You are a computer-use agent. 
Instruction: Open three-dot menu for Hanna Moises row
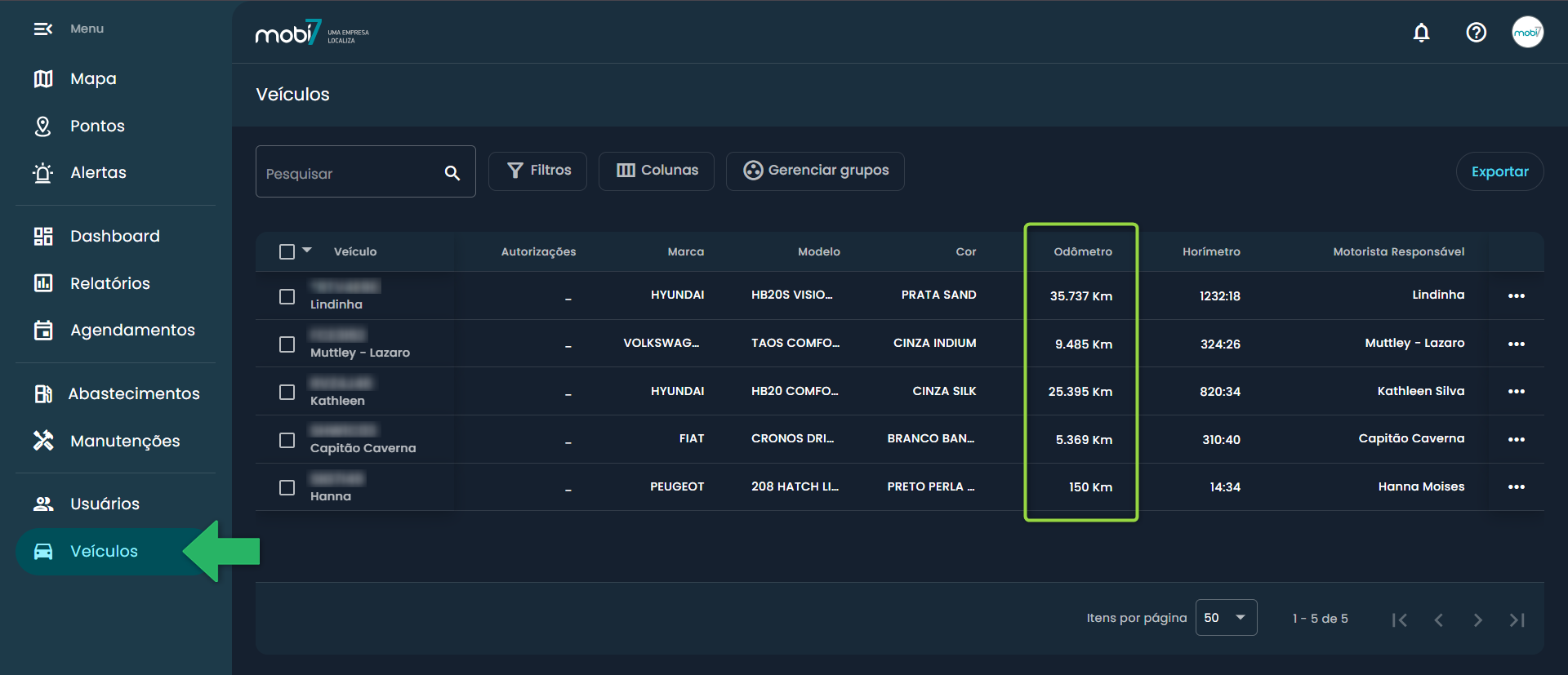click(x=1516, y=487)
